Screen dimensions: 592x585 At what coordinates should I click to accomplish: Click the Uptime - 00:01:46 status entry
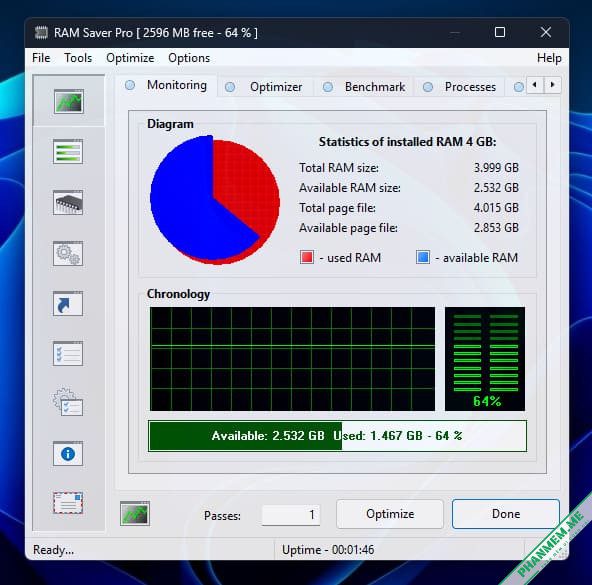328,550
